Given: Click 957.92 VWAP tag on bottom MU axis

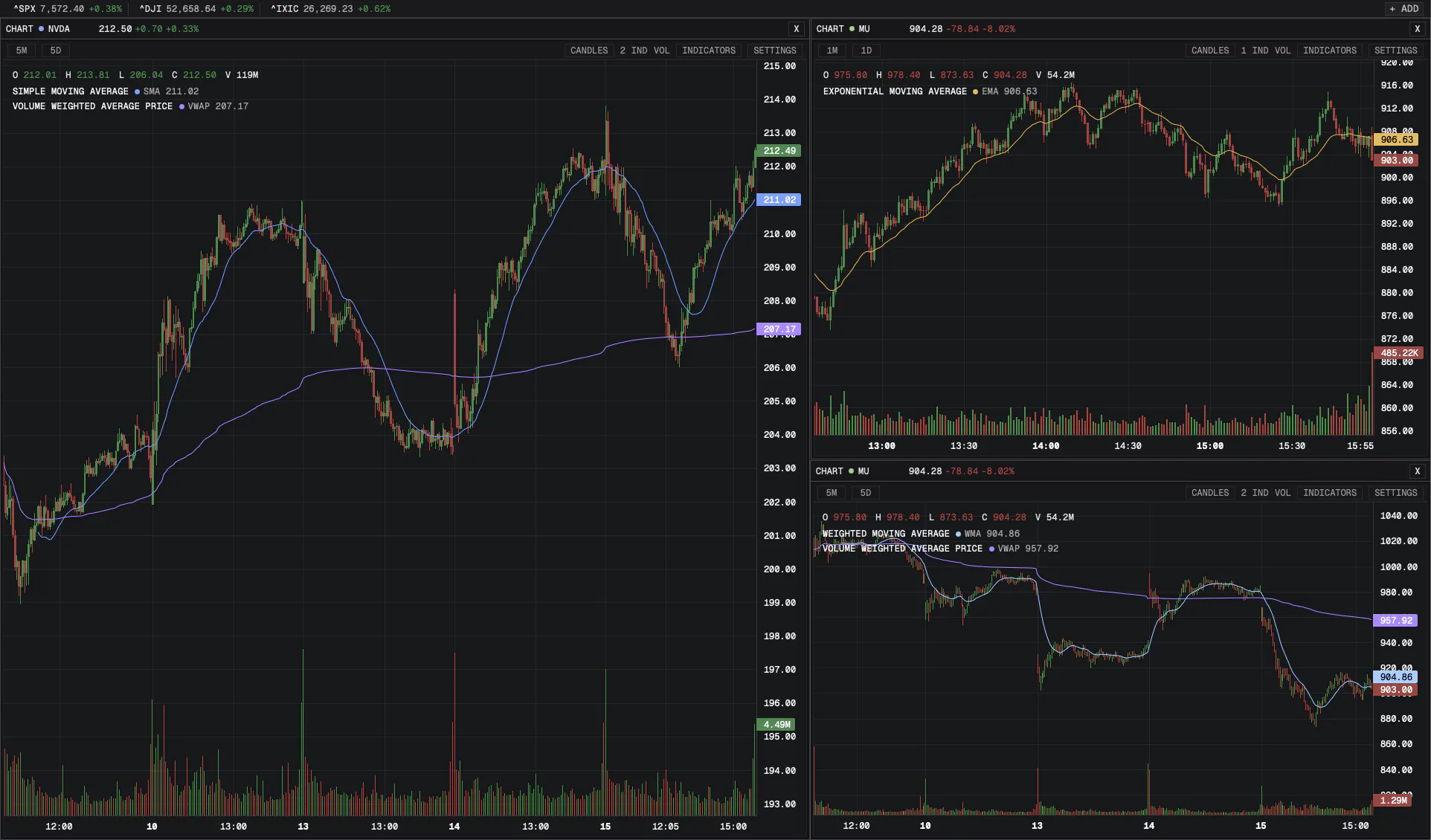Looking at the screenshot, I should click(x=1395, y=621).
